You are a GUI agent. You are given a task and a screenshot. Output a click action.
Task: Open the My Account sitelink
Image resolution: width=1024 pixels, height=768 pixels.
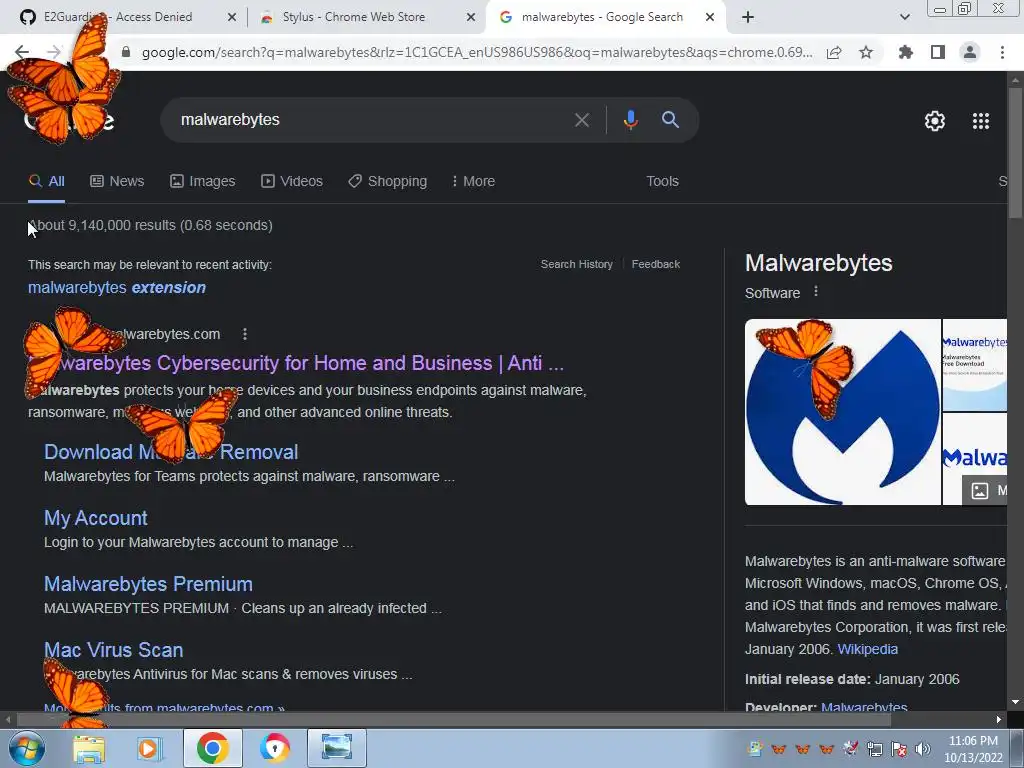(x=95, y=518)
